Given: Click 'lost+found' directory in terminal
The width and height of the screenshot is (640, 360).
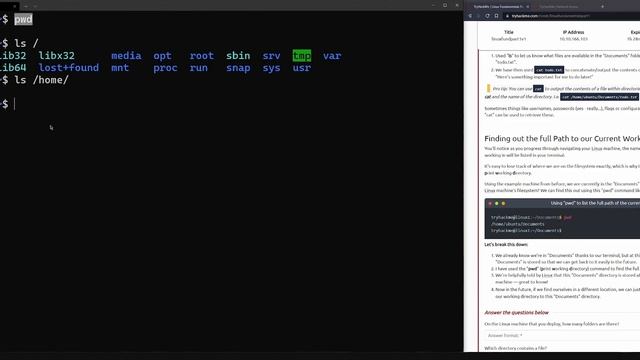Looking at the screenshot, I should pyautogui.click(x=69, y=68).
